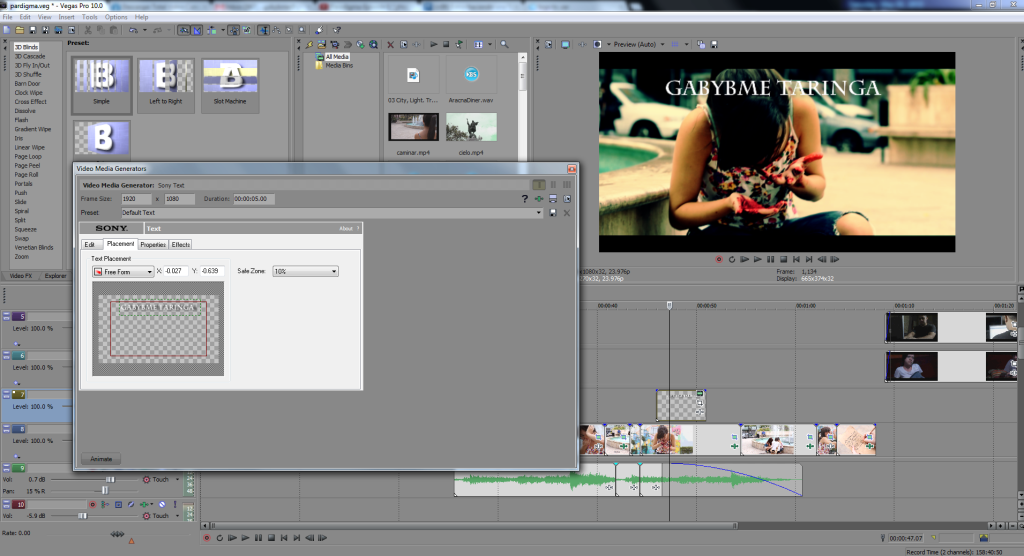The image size is (1024, 556).
Task: Select the Cross Effect transition in the list
Action: pos(31,102)
